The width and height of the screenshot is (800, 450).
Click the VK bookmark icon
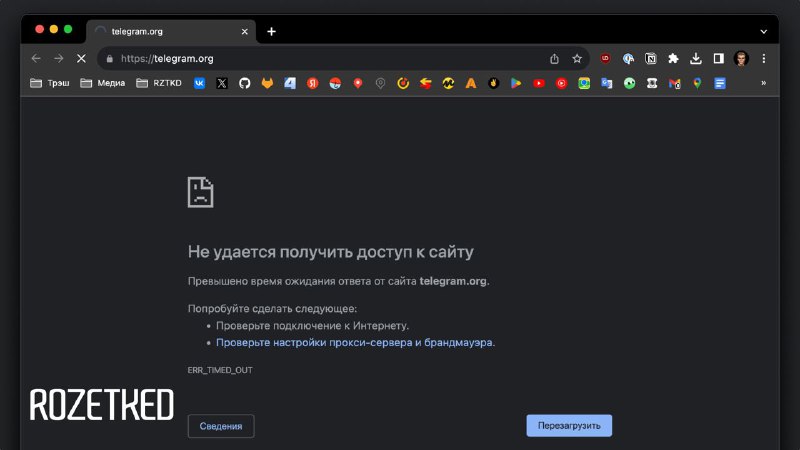(x=200, y=83)
